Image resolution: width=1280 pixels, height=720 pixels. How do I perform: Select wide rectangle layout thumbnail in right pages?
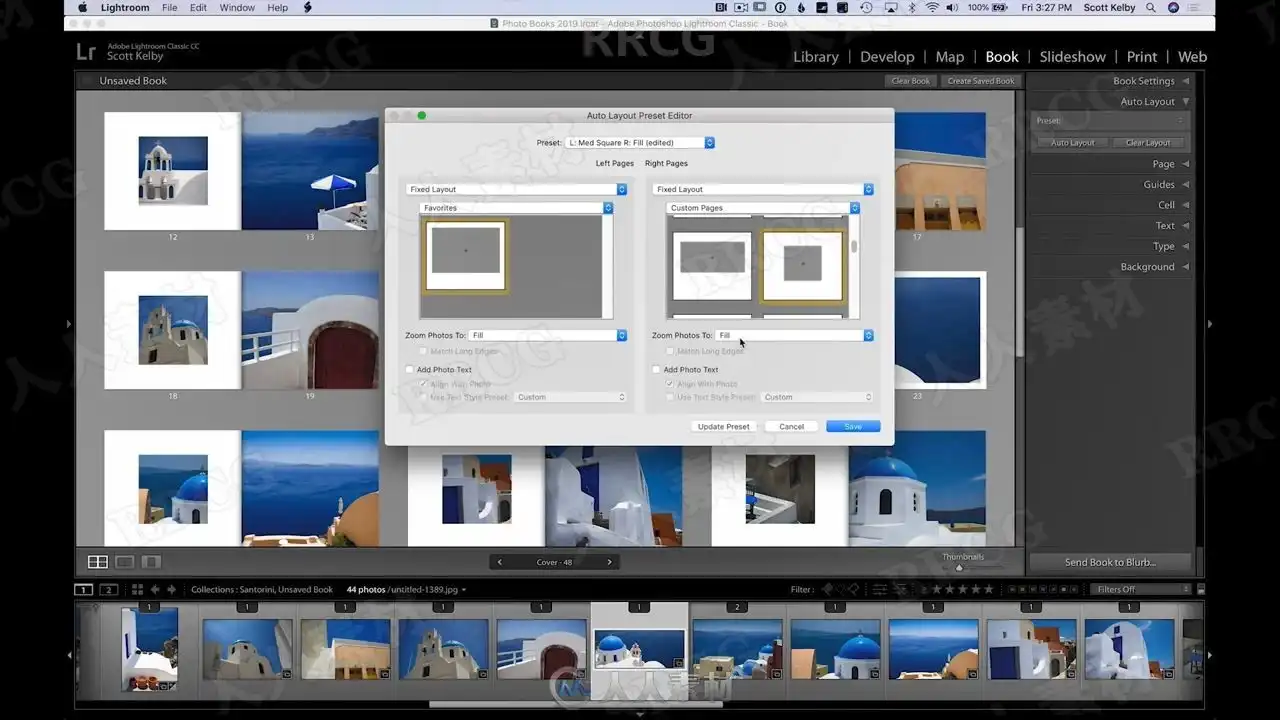[x=712, y=265]
